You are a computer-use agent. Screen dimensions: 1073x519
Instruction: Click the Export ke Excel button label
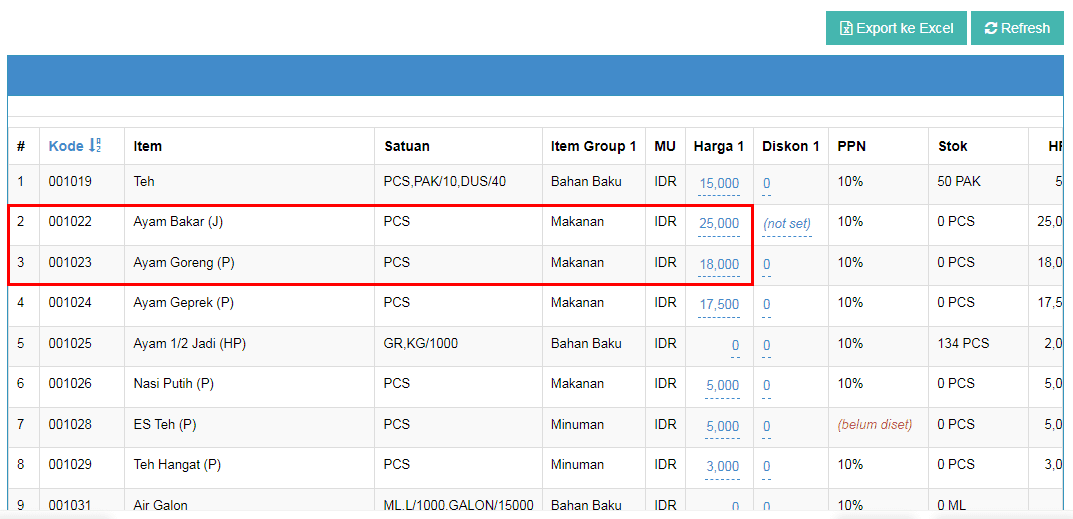(x=904, y=28)
